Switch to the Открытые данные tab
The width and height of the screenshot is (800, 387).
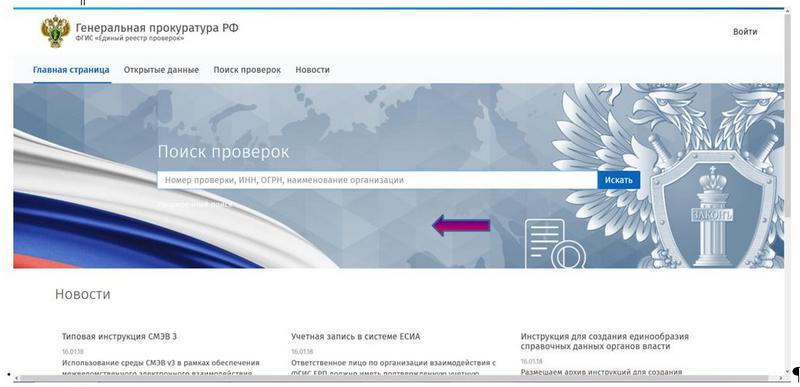coord(161,70)
